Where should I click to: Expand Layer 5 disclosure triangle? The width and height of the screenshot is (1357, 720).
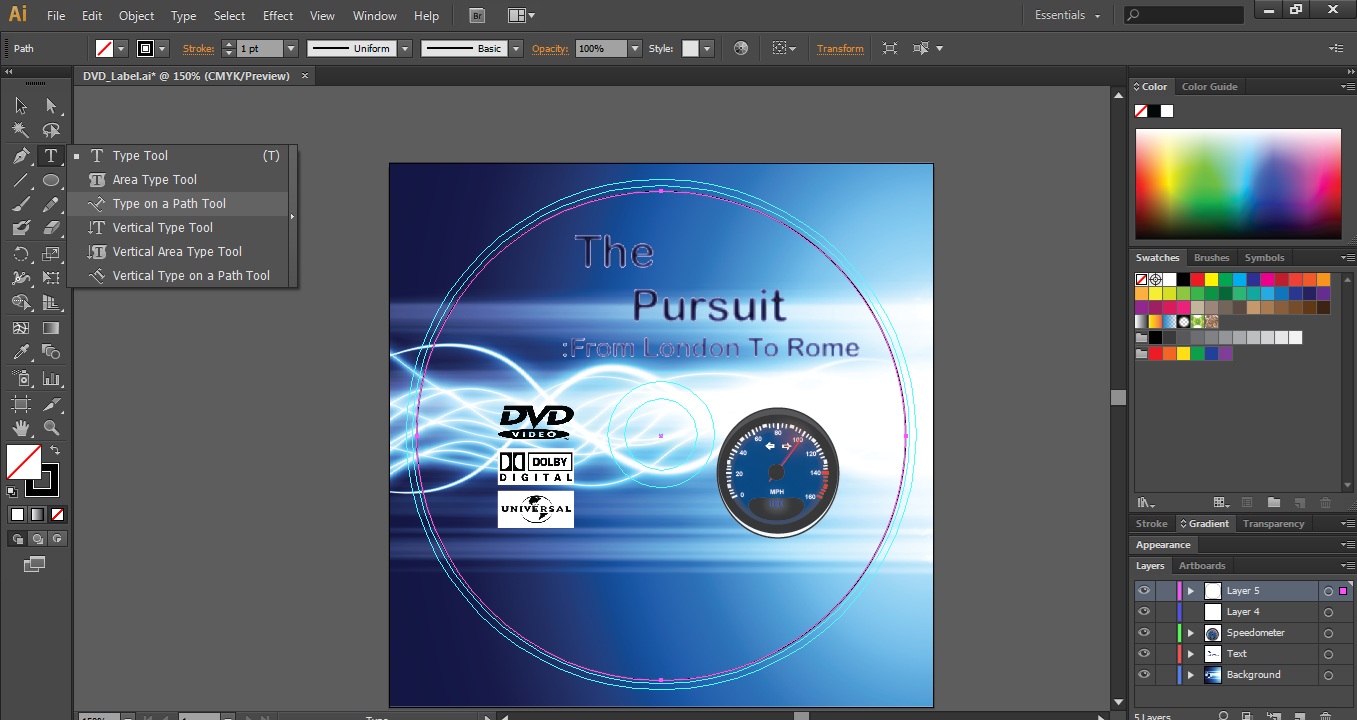(1190, 591)
